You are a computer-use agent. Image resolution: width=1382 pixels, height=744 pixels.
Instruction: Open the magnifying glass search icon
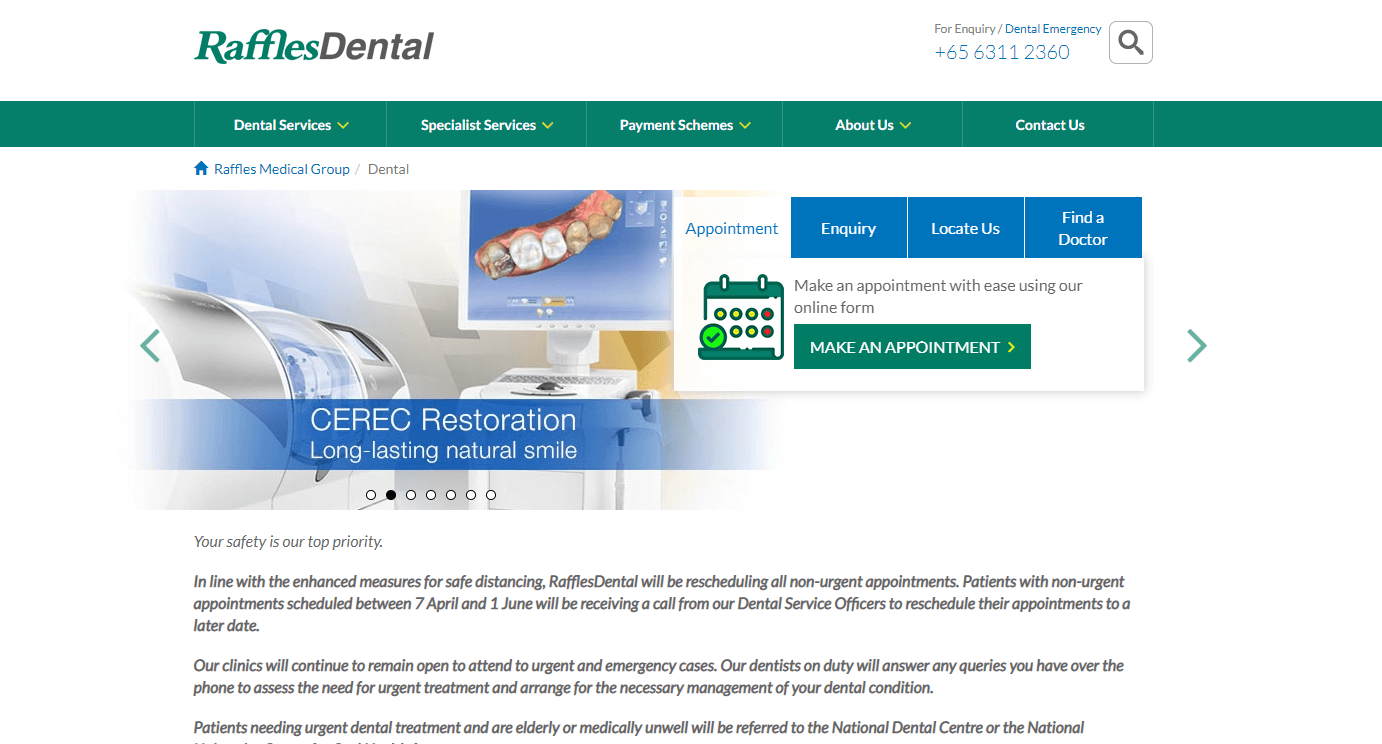(1131, 43)
